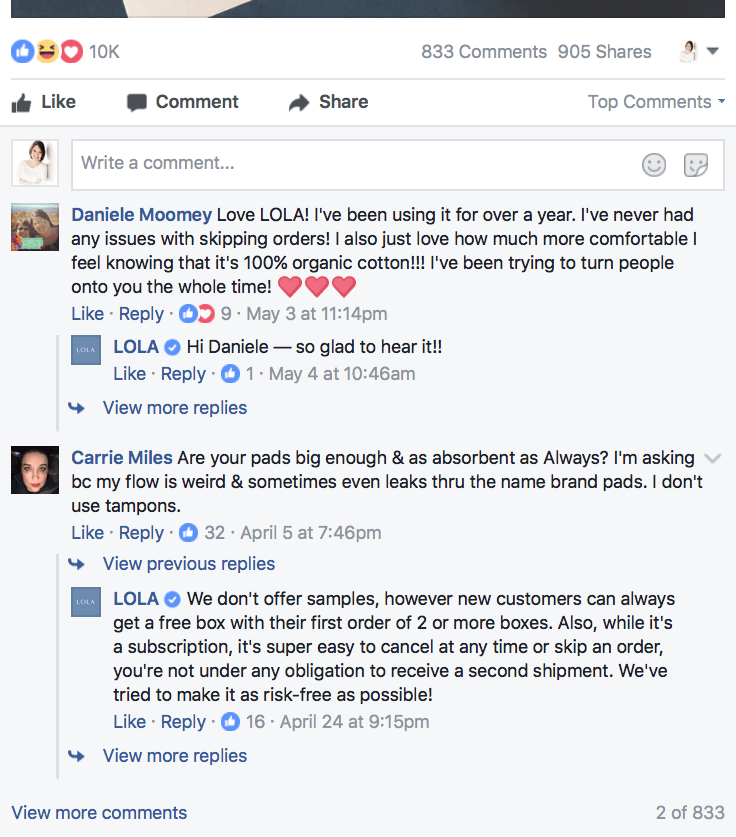Click the reaction icons beside 10K
The height and width of the screenshot is (838, 736).
click(x=46, y=52)
